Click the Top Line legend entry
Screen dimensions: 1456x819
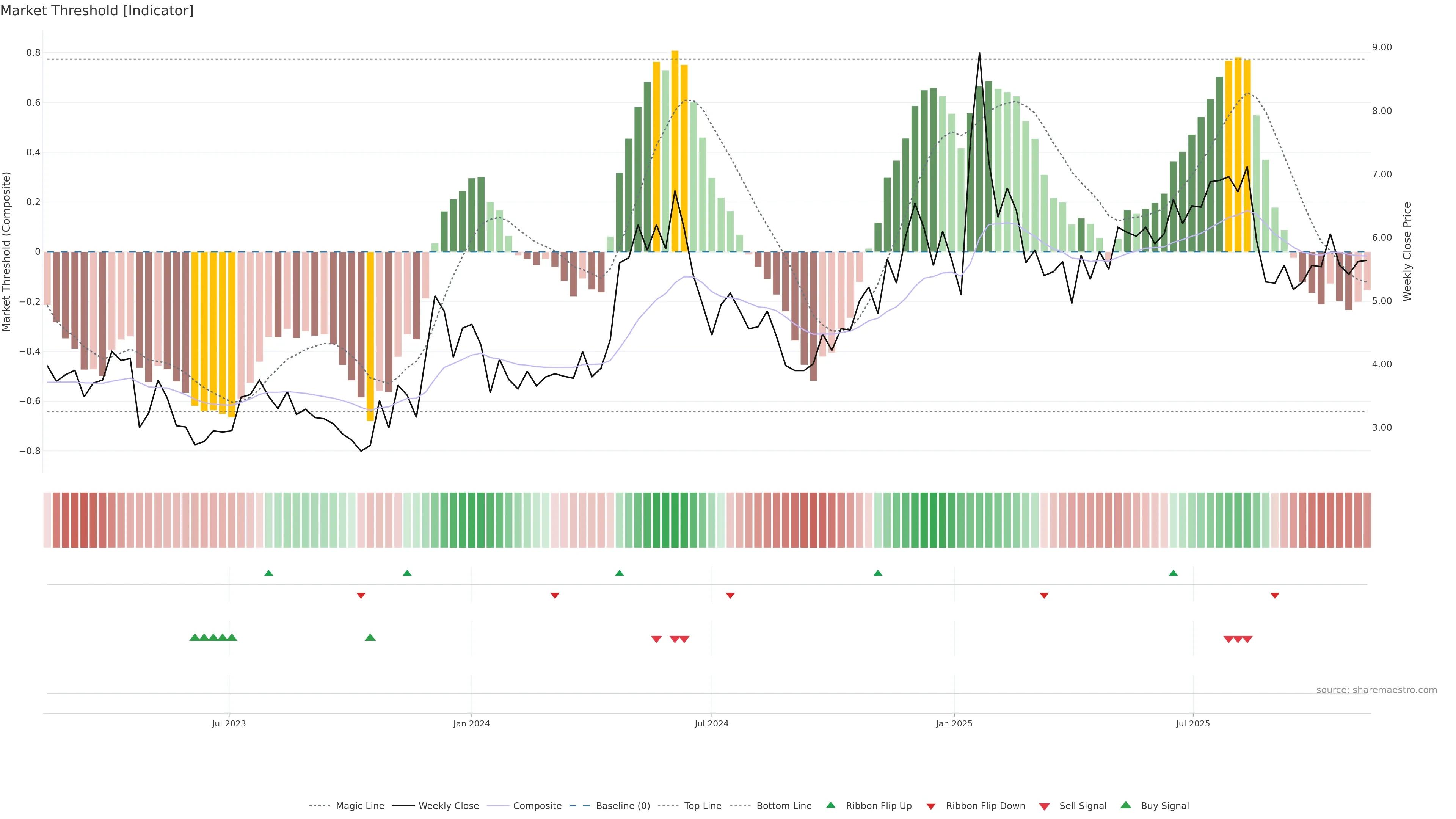pyautogui.click(x=703, y=806)
